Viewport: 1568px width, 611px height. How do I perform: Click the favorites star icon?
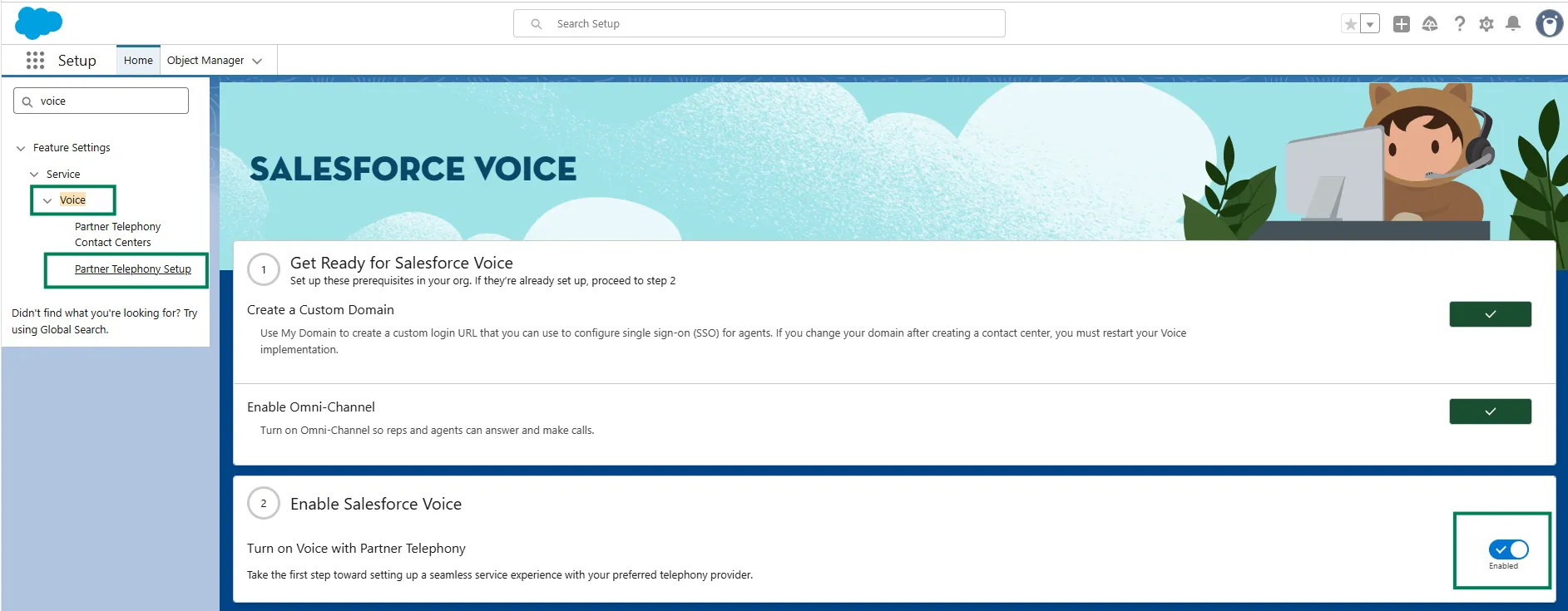pos(1351,24)
